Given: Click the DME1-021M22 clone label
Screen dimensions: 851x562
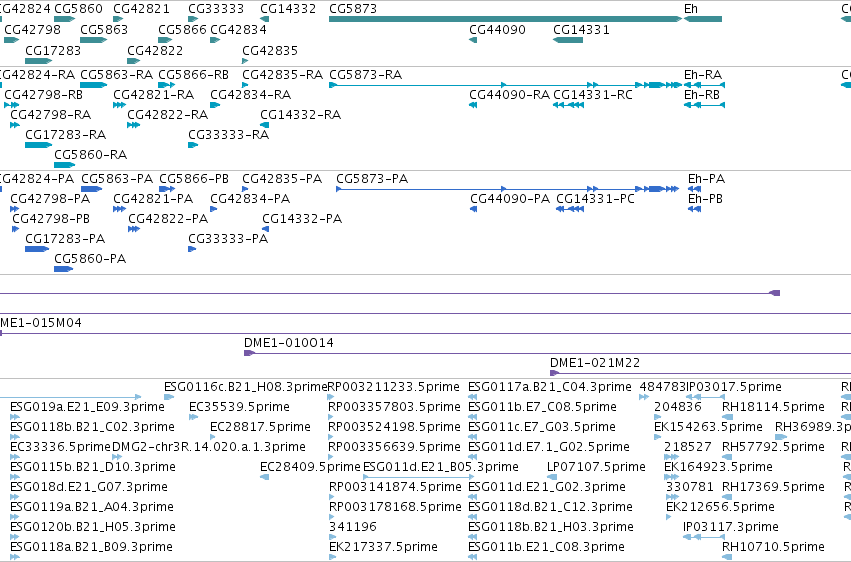Looking at the screenshot, I should point(595,363).
